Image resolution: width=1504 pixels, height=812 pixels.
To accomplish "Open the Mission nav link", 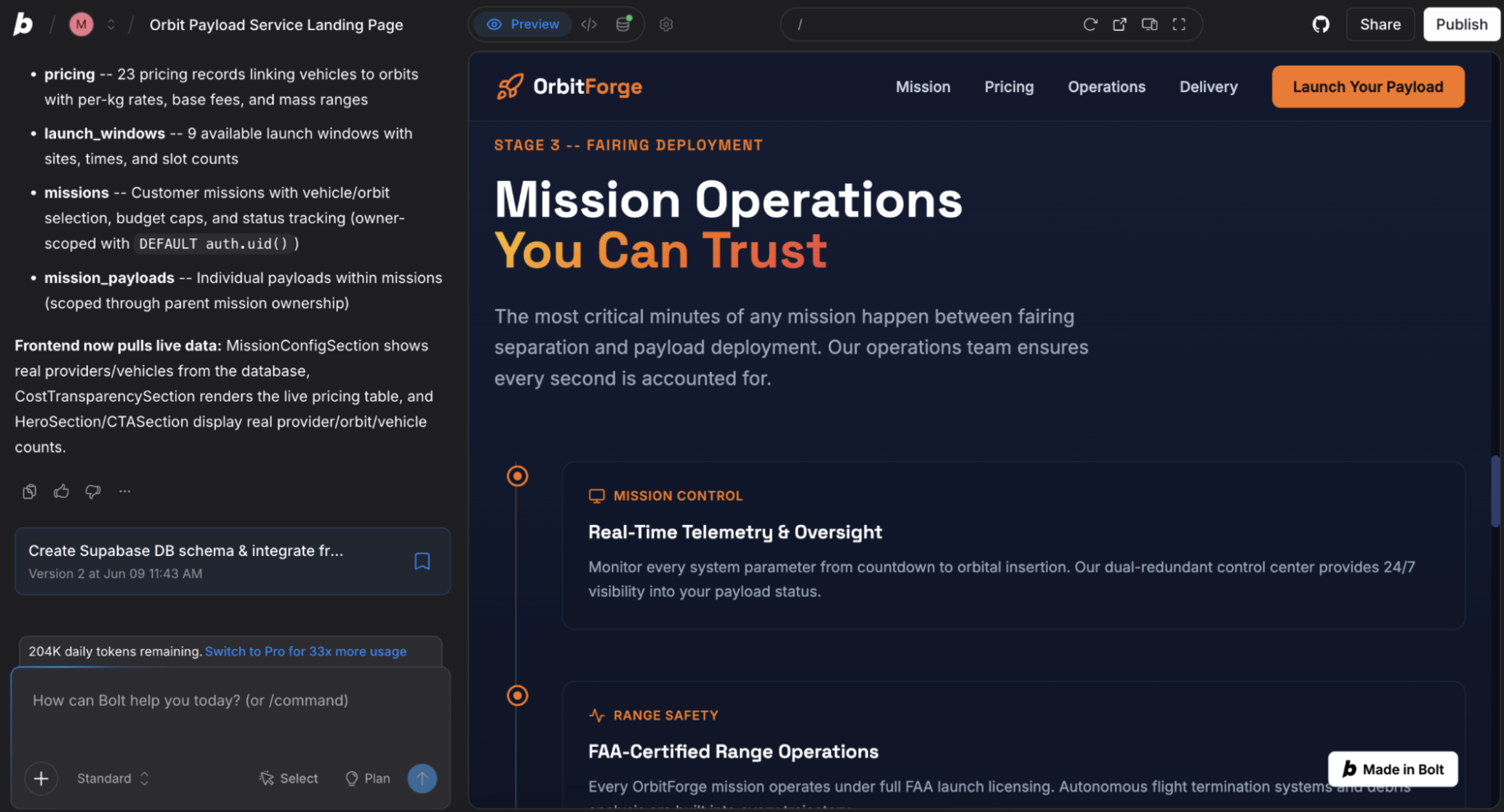I will 923,87.
